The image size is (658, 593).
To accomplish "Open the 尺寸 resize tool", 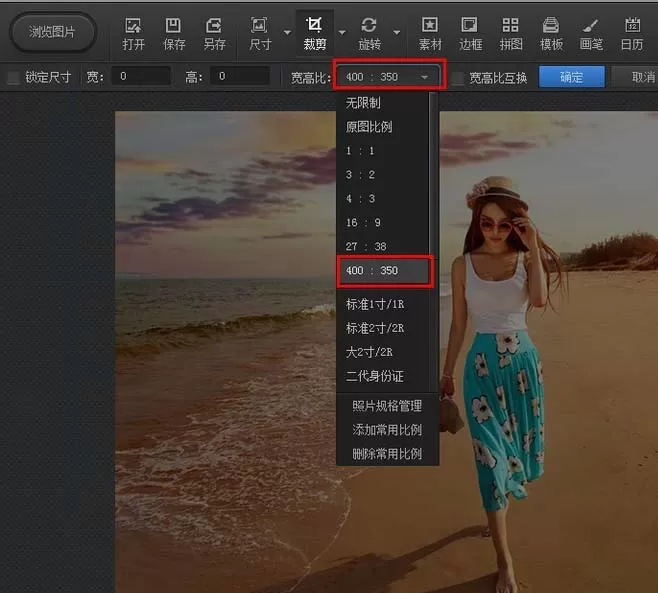I will click(260, 34).
